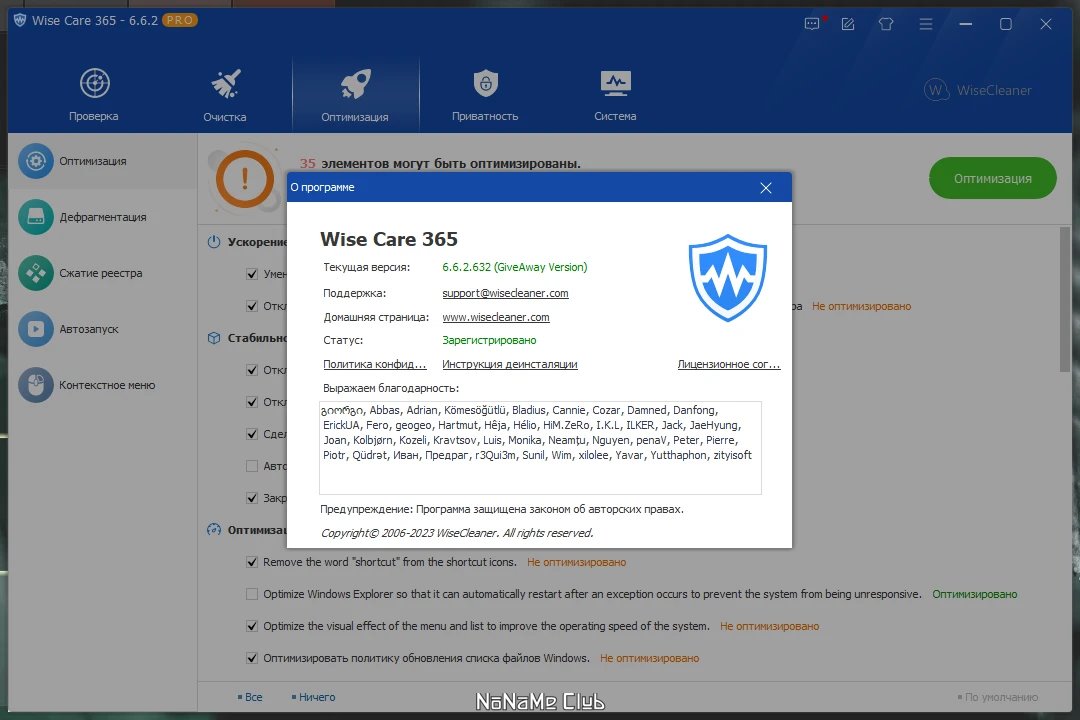This screenshot has width=1080, height=720.
Task: Close the О программе dialog
Action: coord(765,188)
